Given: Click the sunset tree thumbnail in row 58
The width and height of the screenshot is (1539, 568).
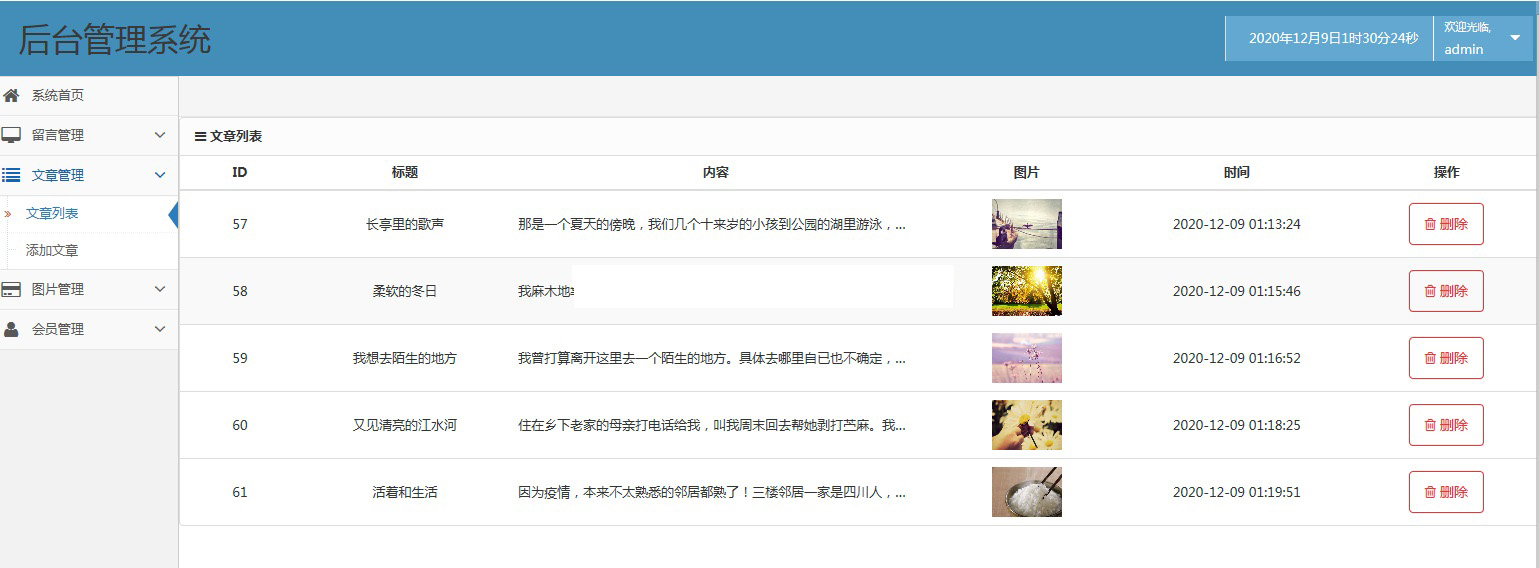Looking at the screenshot, I should (1026, 291).
